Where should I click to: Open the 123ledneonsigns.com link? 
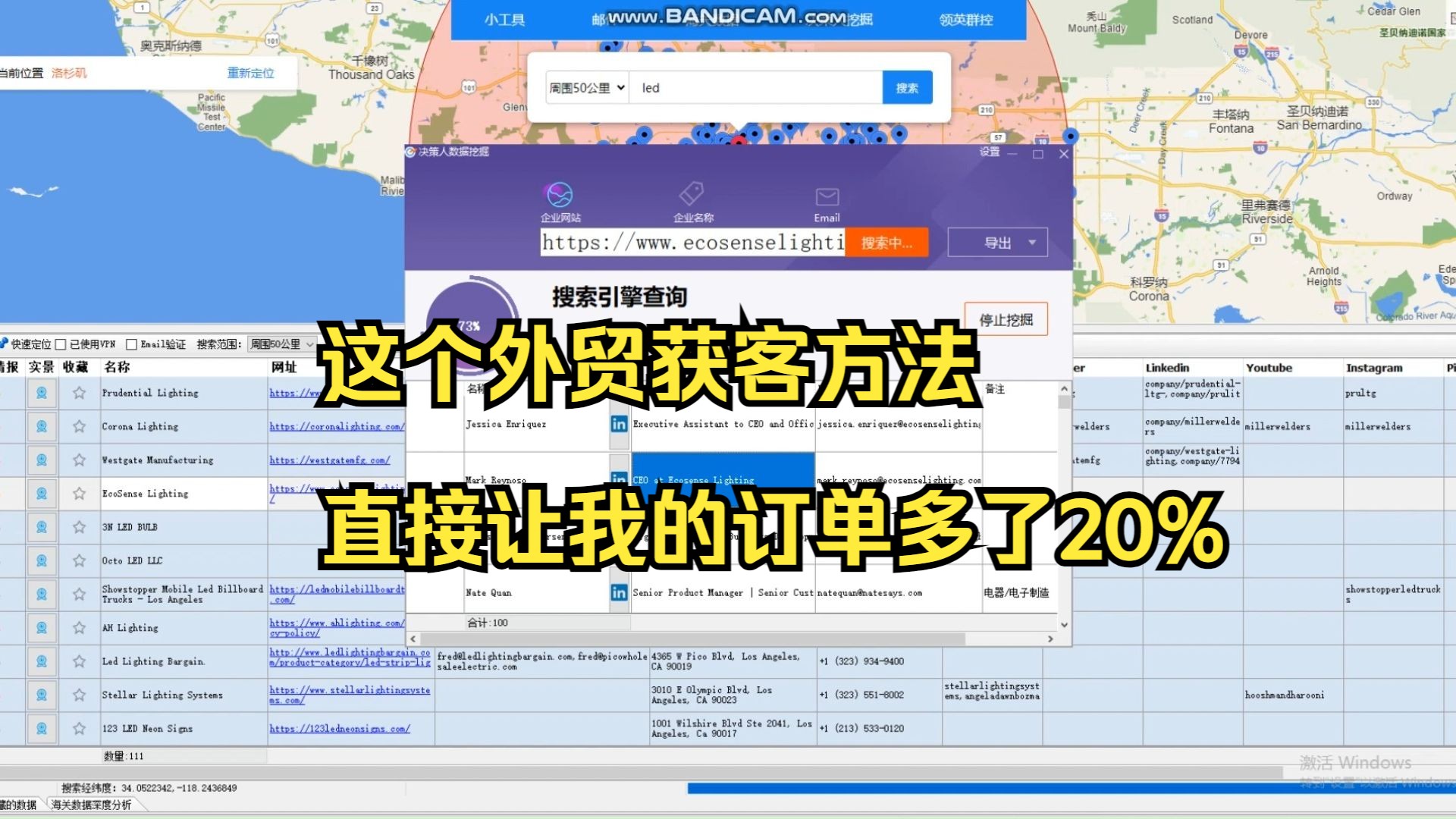(340, 729)
